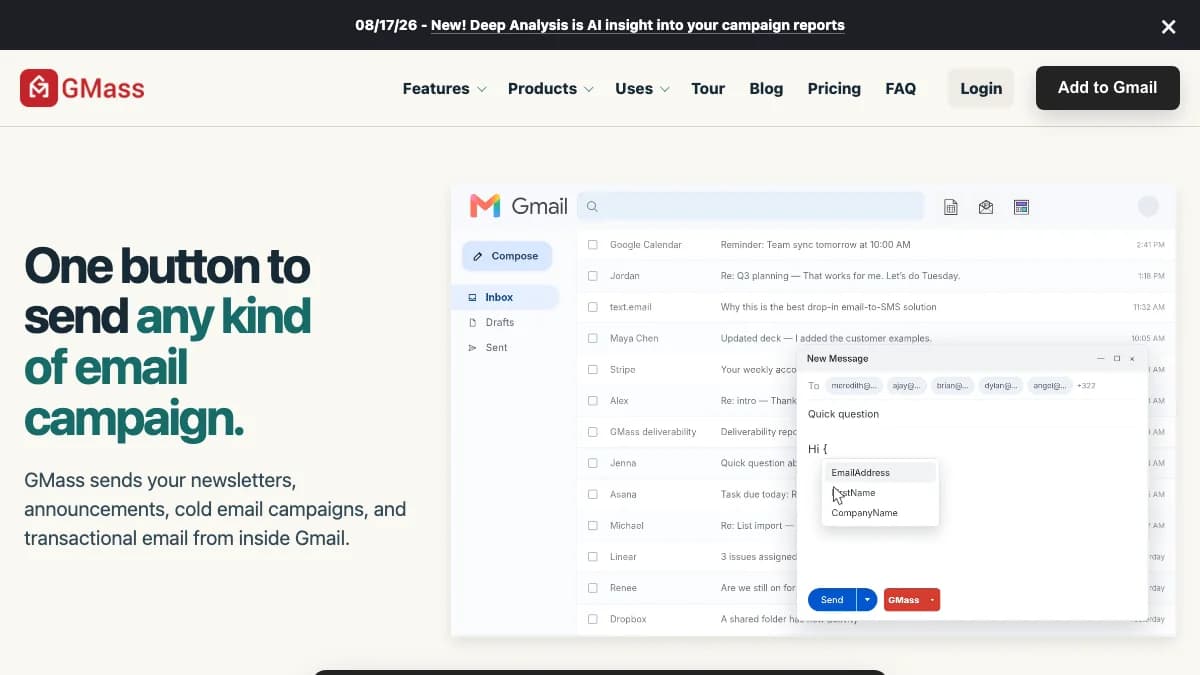Image resolution: width=1200 pixels, height=675 pixels.
Task: Click the blue Send button
Action: click(x=832, y=600)
